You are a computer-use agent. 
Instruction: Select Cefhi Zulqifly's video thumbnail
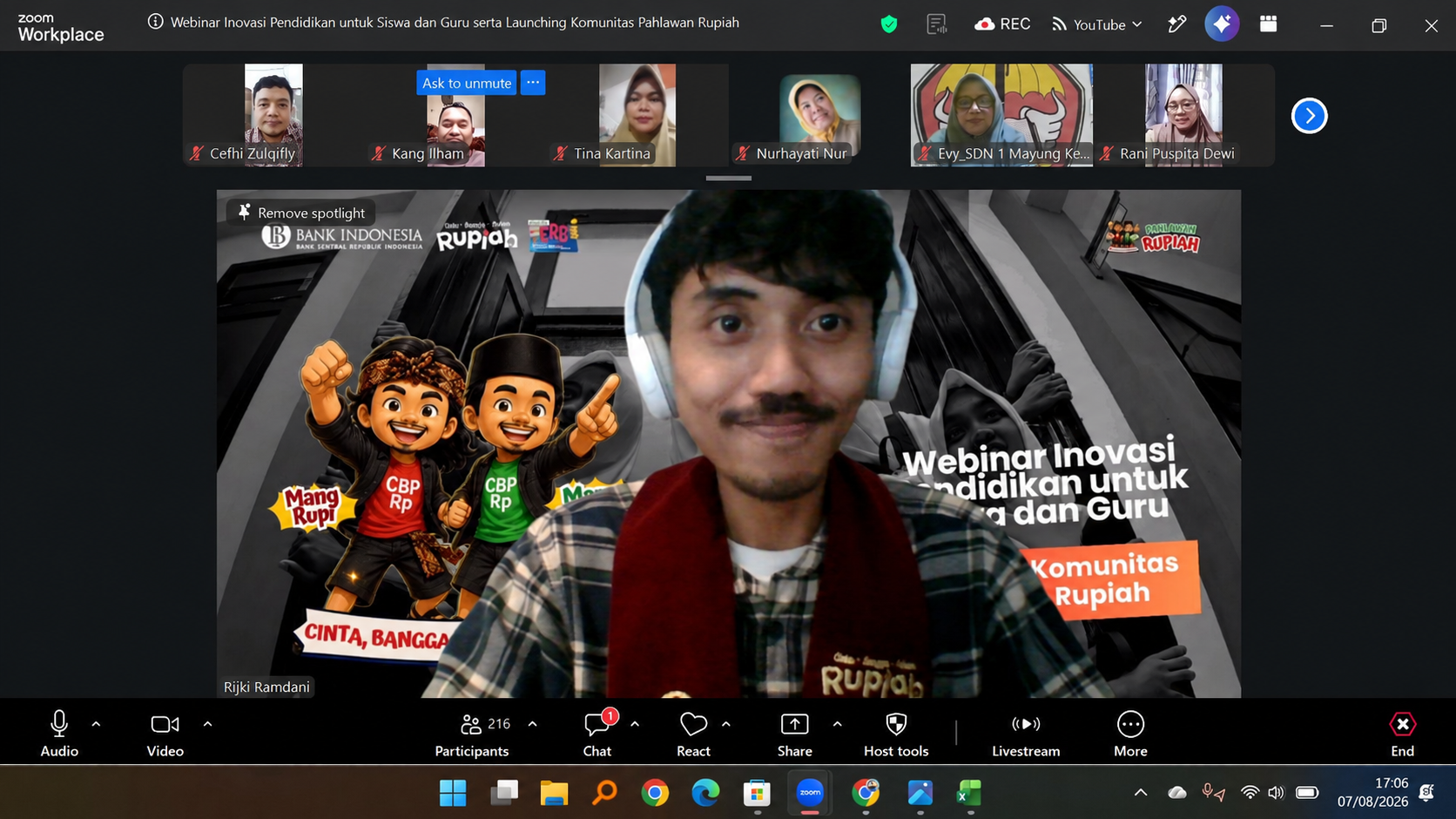click(x=273, y=115)
